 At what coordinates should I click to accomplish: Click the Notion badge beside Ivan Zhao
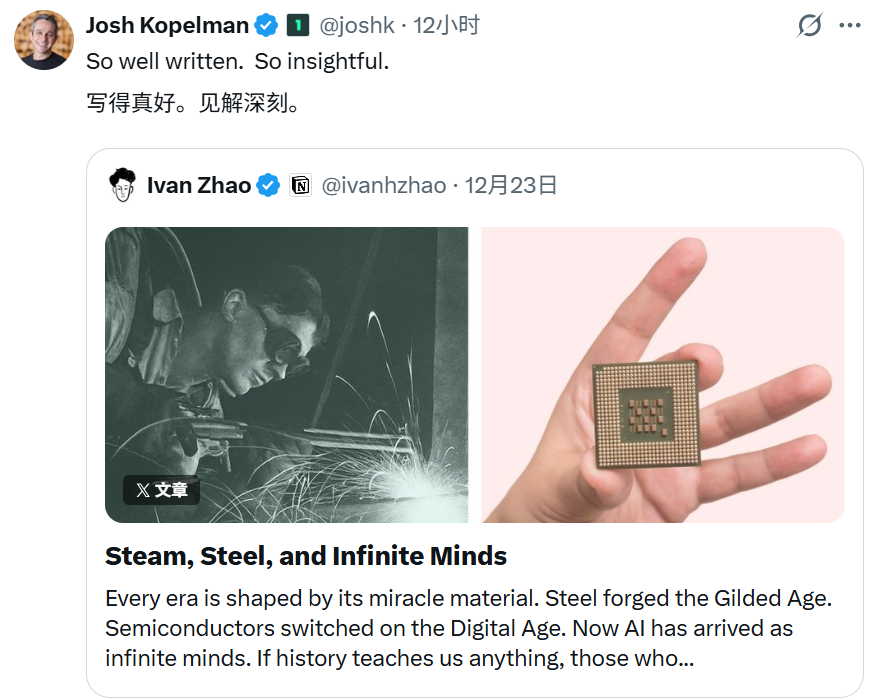[300, 185]
